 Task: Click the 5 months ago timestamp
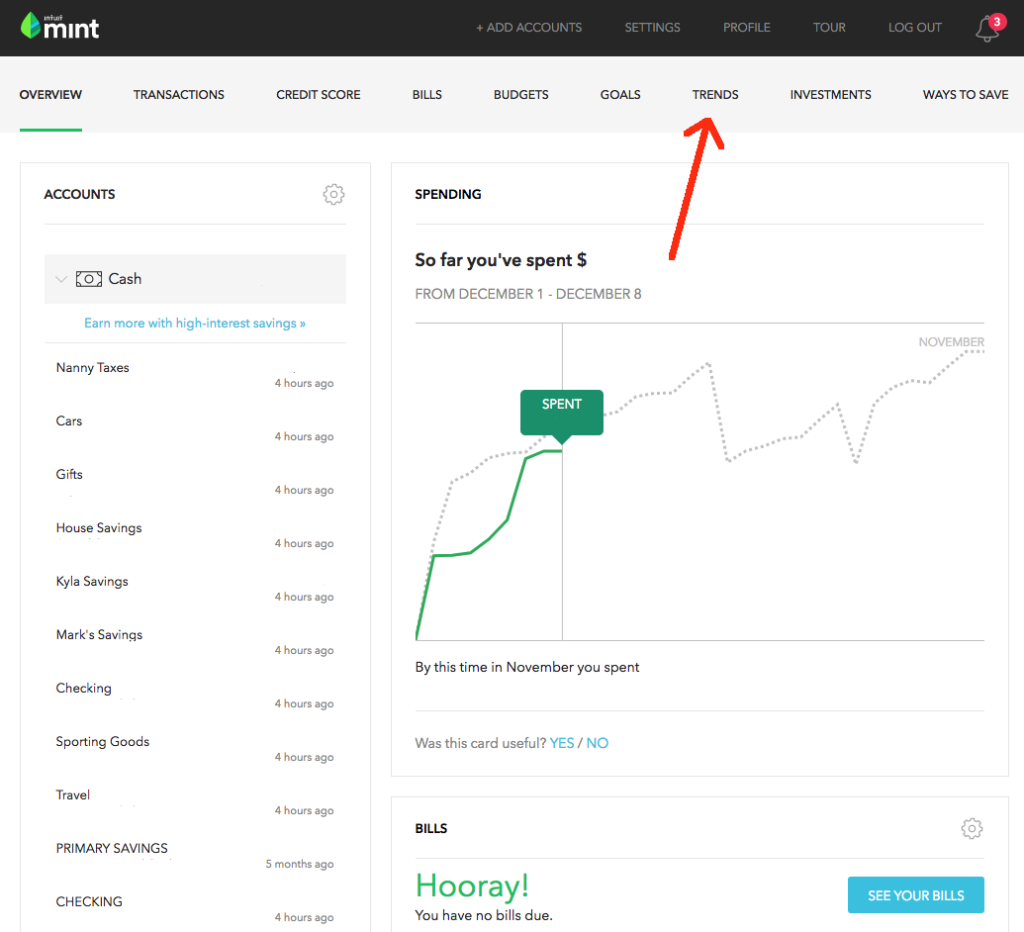pos(300,864)
